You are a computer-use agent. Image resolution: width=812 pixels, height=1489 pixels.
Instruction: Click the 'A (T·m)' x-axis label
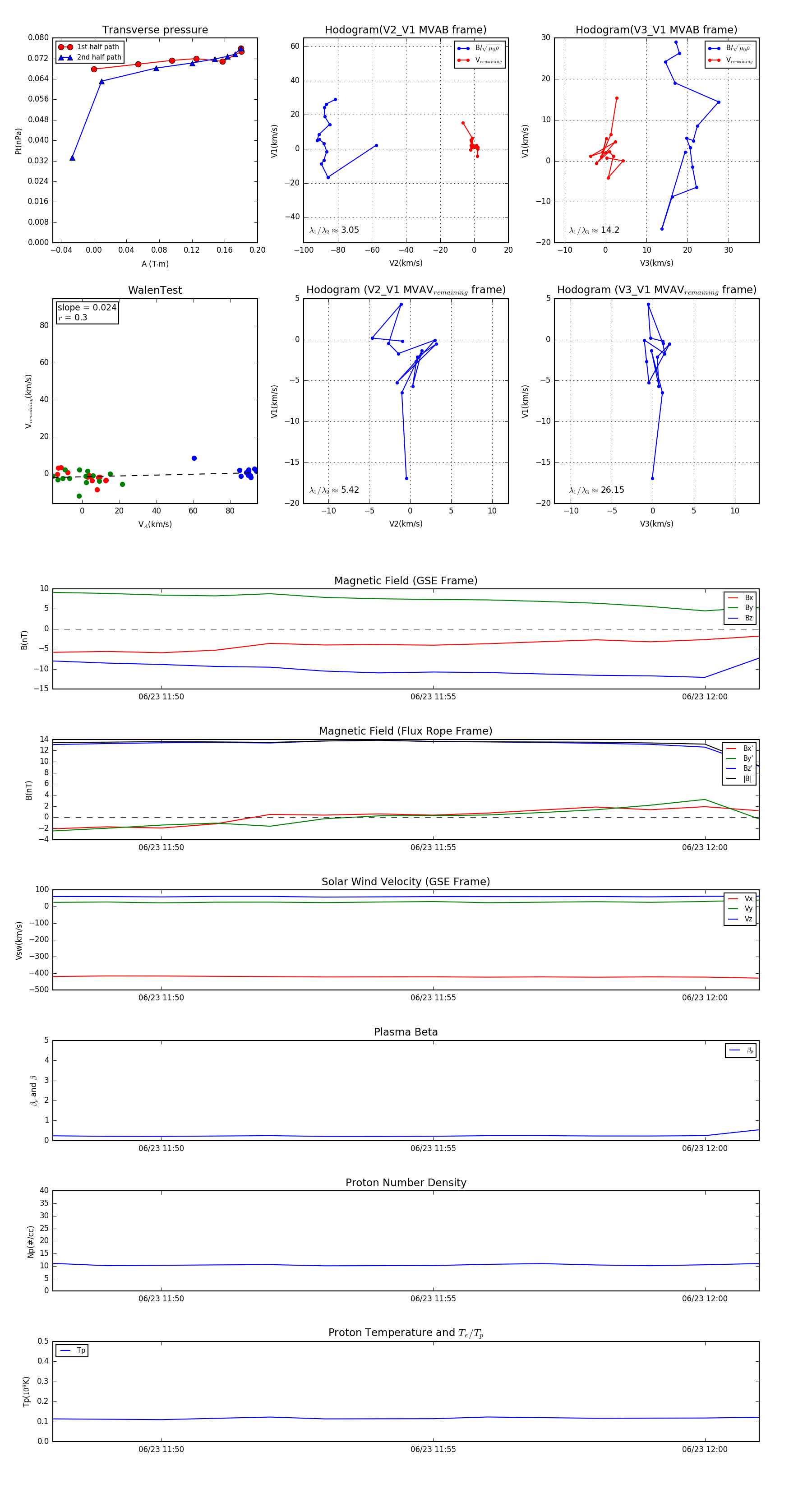point(155,264)
